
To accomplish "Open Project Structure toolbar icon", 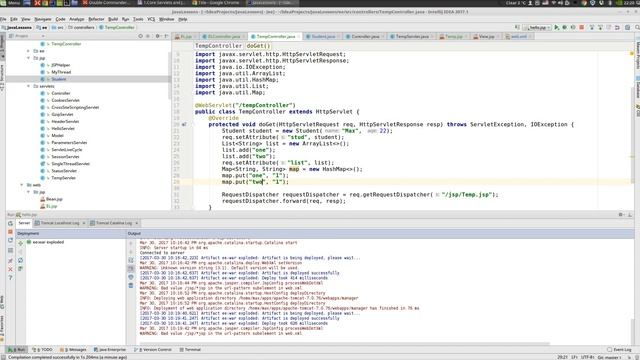I will click(627, 27).
